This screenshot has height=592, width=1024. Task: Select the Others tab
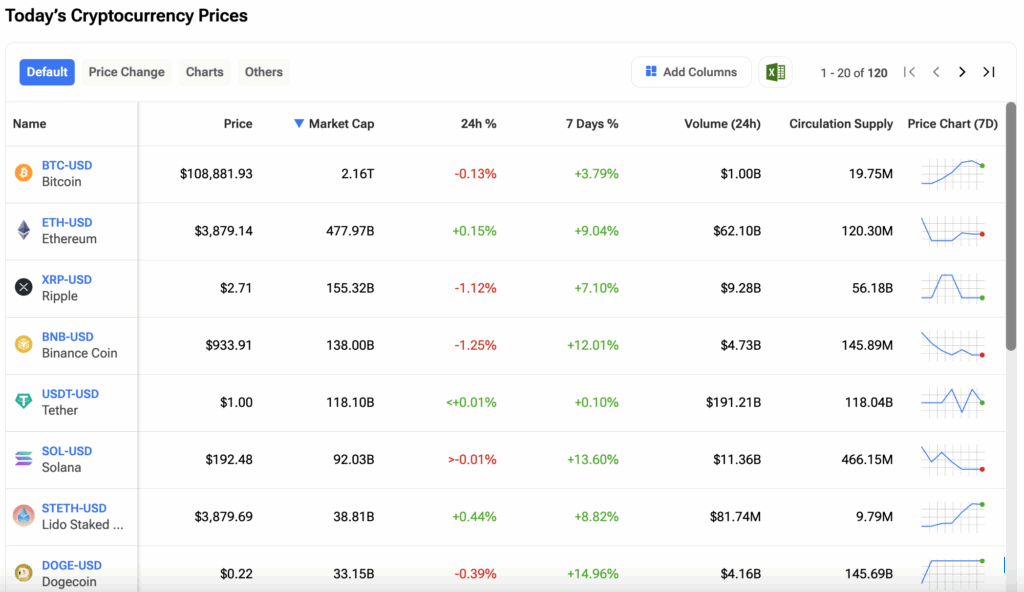click(x=264, y=72)
